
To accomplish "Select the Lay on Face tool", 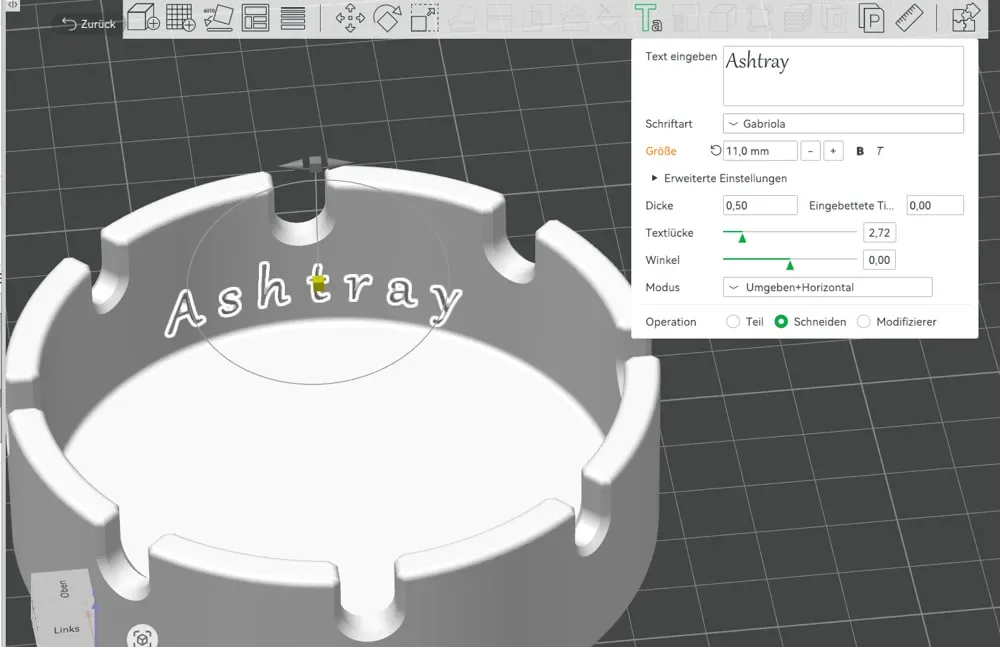I will pos(462,17).
